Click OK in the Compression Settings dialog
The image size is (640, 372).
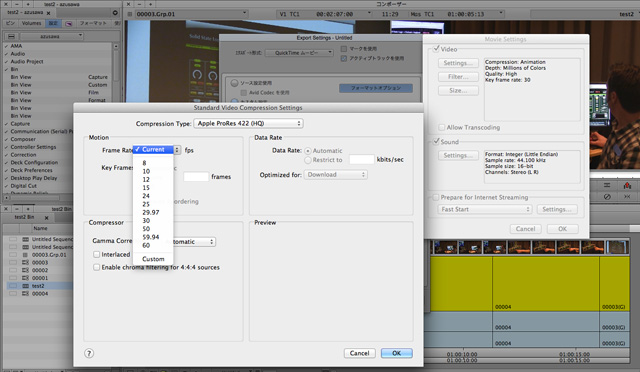397,353
